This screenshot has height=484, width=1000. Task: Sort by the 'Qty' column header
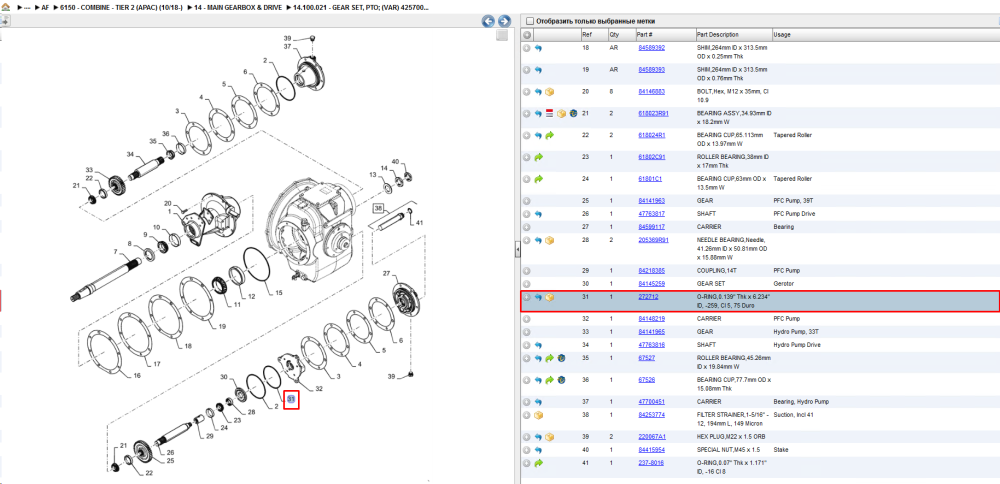coord(614,34)
